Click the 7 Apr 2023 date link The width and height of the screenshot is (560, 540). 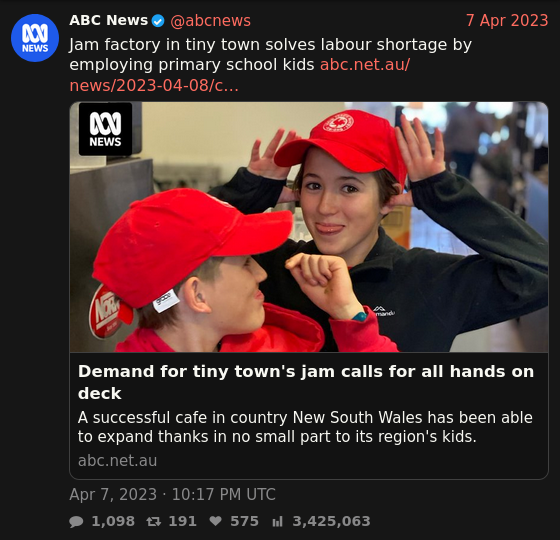(x=507, y=20)
